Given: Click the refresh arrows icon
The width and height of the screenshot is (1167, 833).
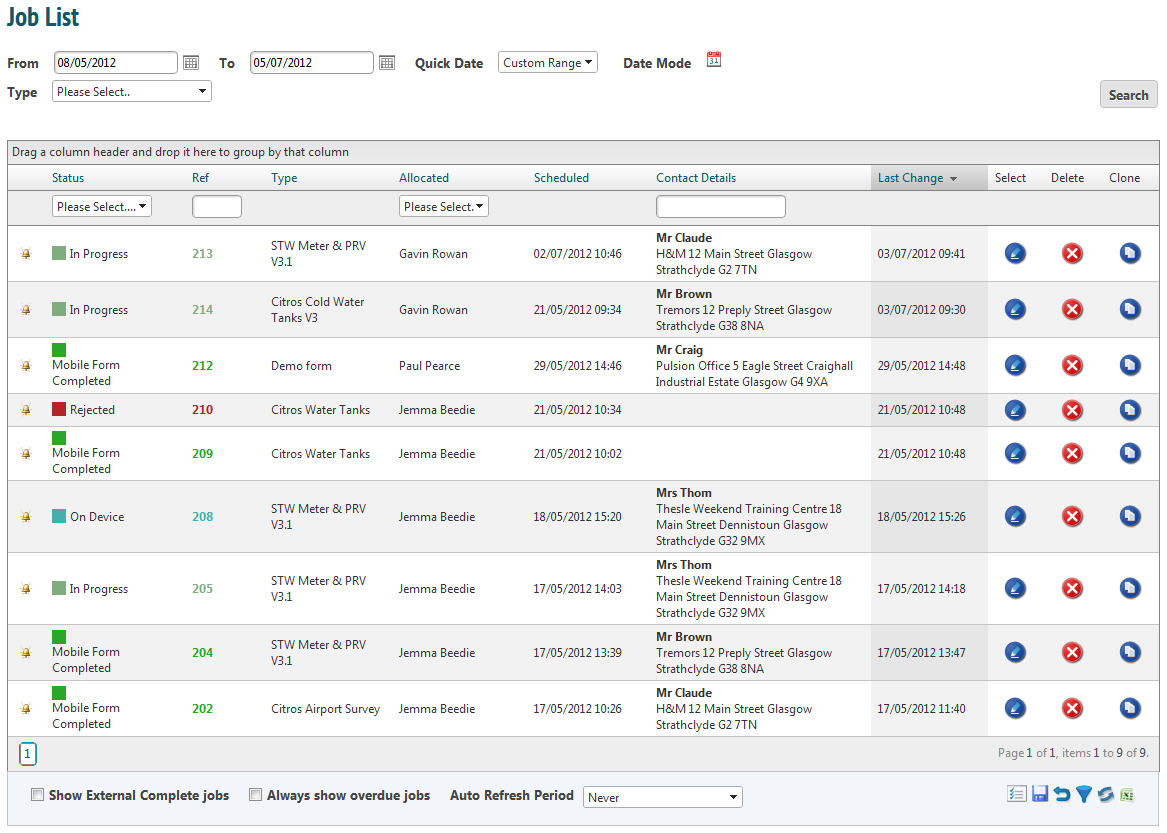Looking at the screenshot, I should 1105,794.
